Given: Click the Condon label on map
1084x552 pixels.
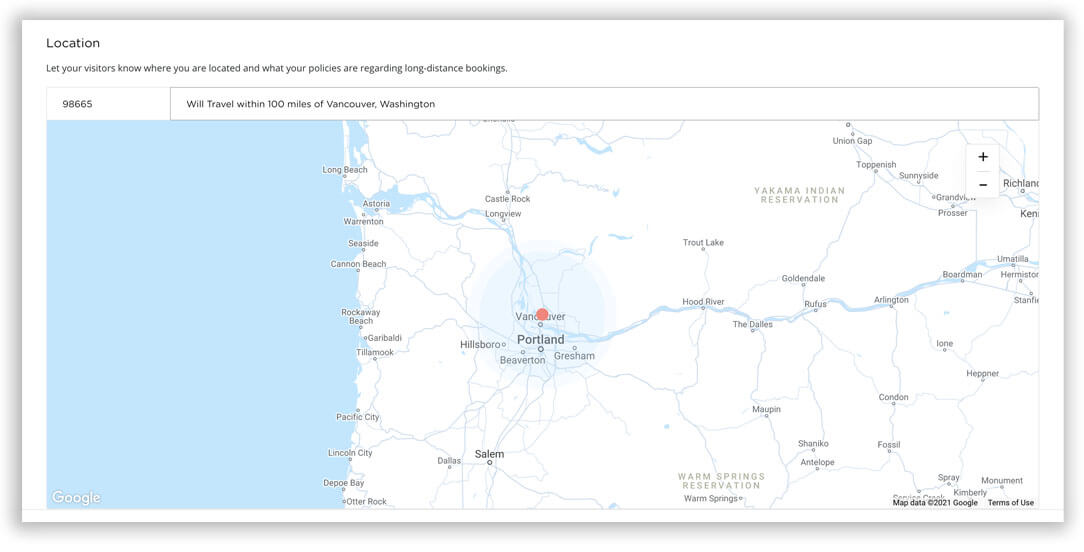Looking at the screenshot, I should click(893, 398).
